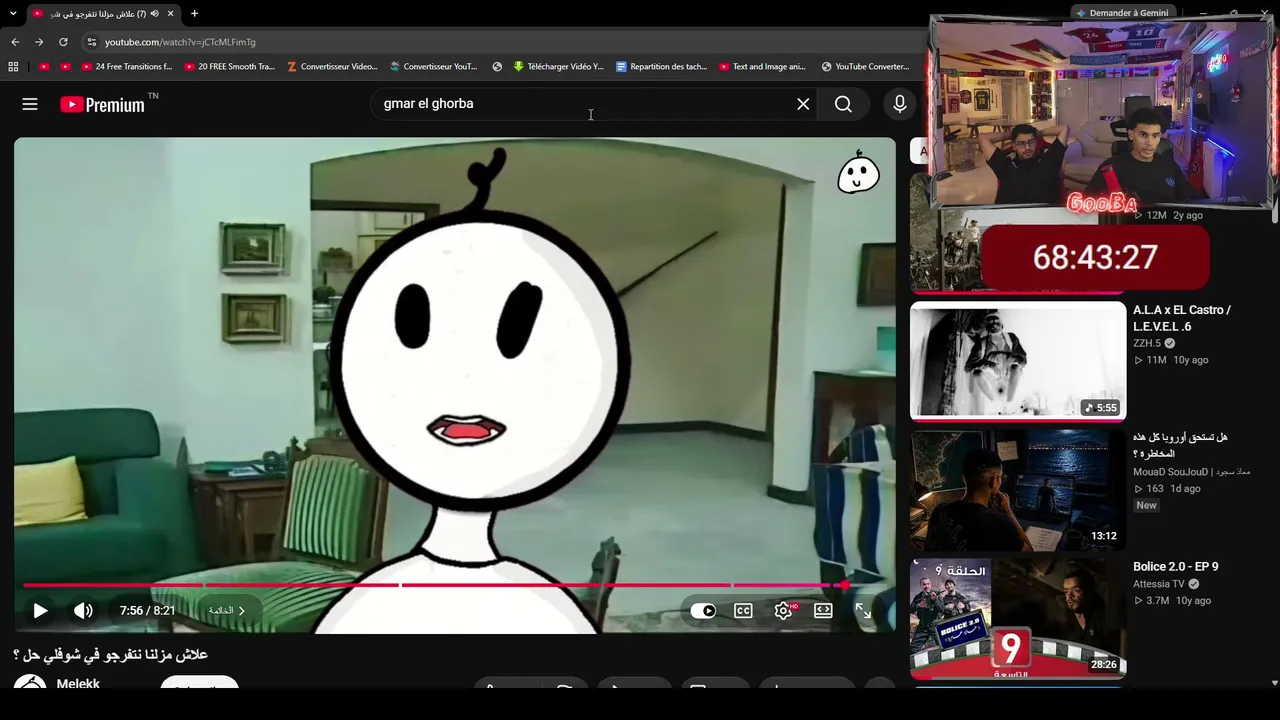Enter fullscreen in the video player
Viewport: 1280px width, 720px height.
tap(863, 611)
